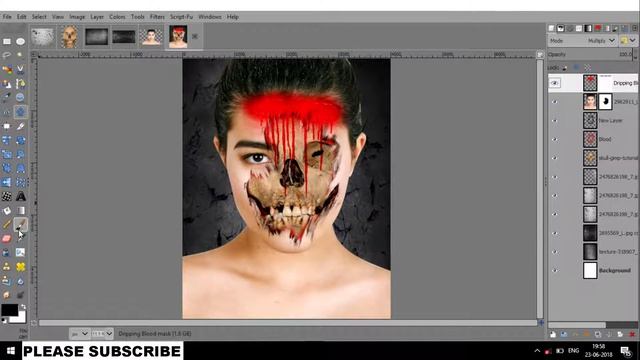Select the Fuzzy Select wand tool
Screen dimensions: 640x360
20,55
